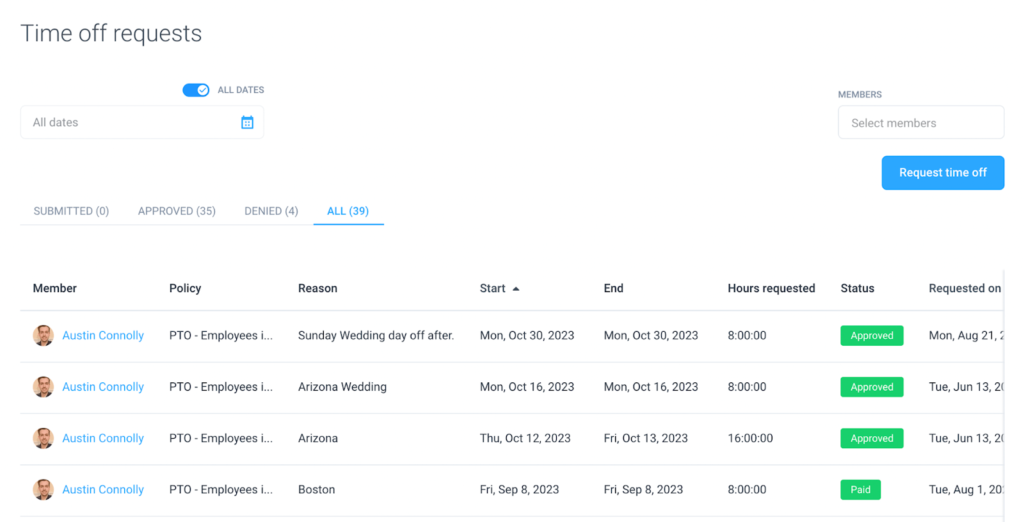Open the Select members dropdown
This screenshot has width=1024, height=522.
coord(920,123)
